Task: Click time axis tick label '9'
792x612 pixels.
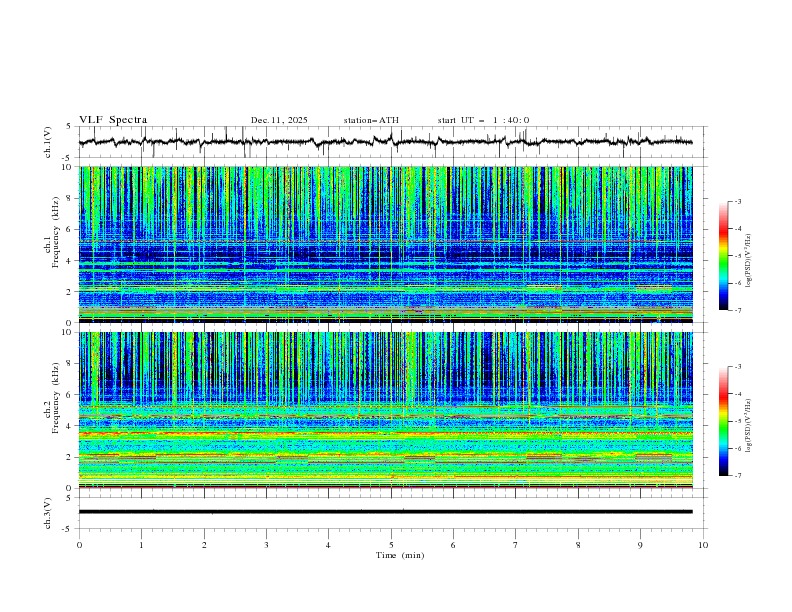Action: (640, 545)
